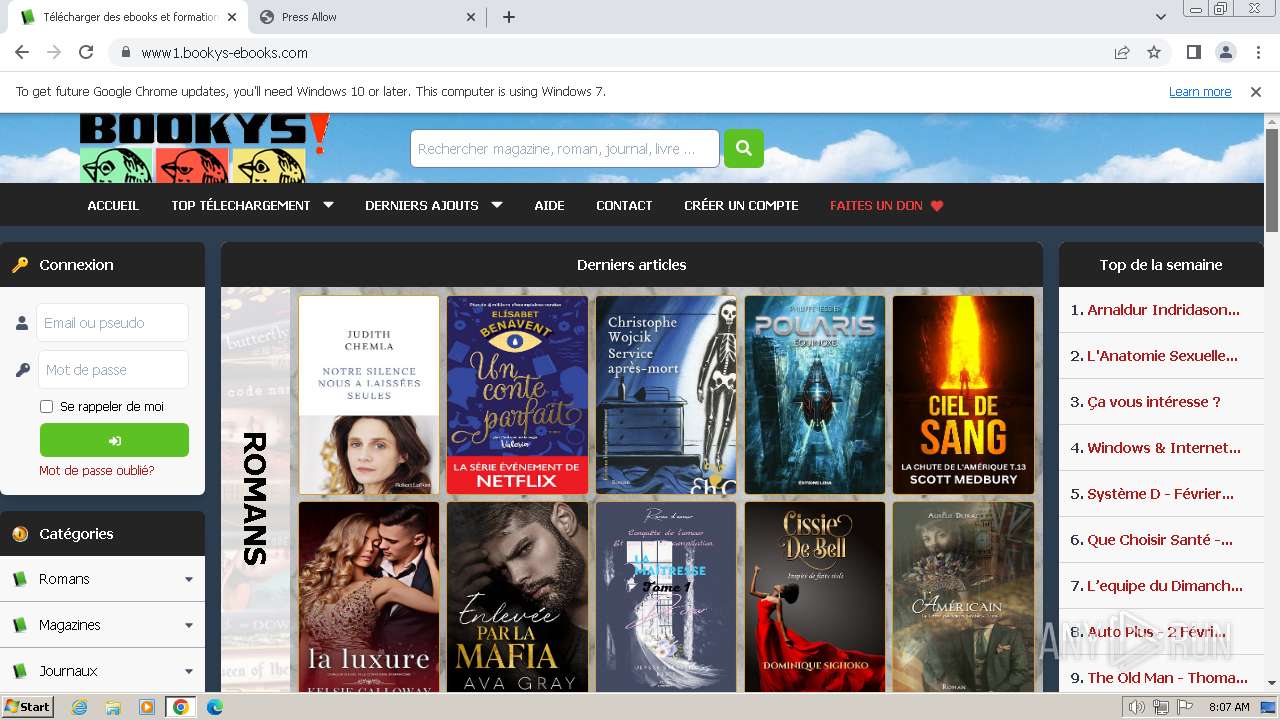Open the Contact menu item
The height and width of the screenshot is (720, 1280).
click(624, 205)
